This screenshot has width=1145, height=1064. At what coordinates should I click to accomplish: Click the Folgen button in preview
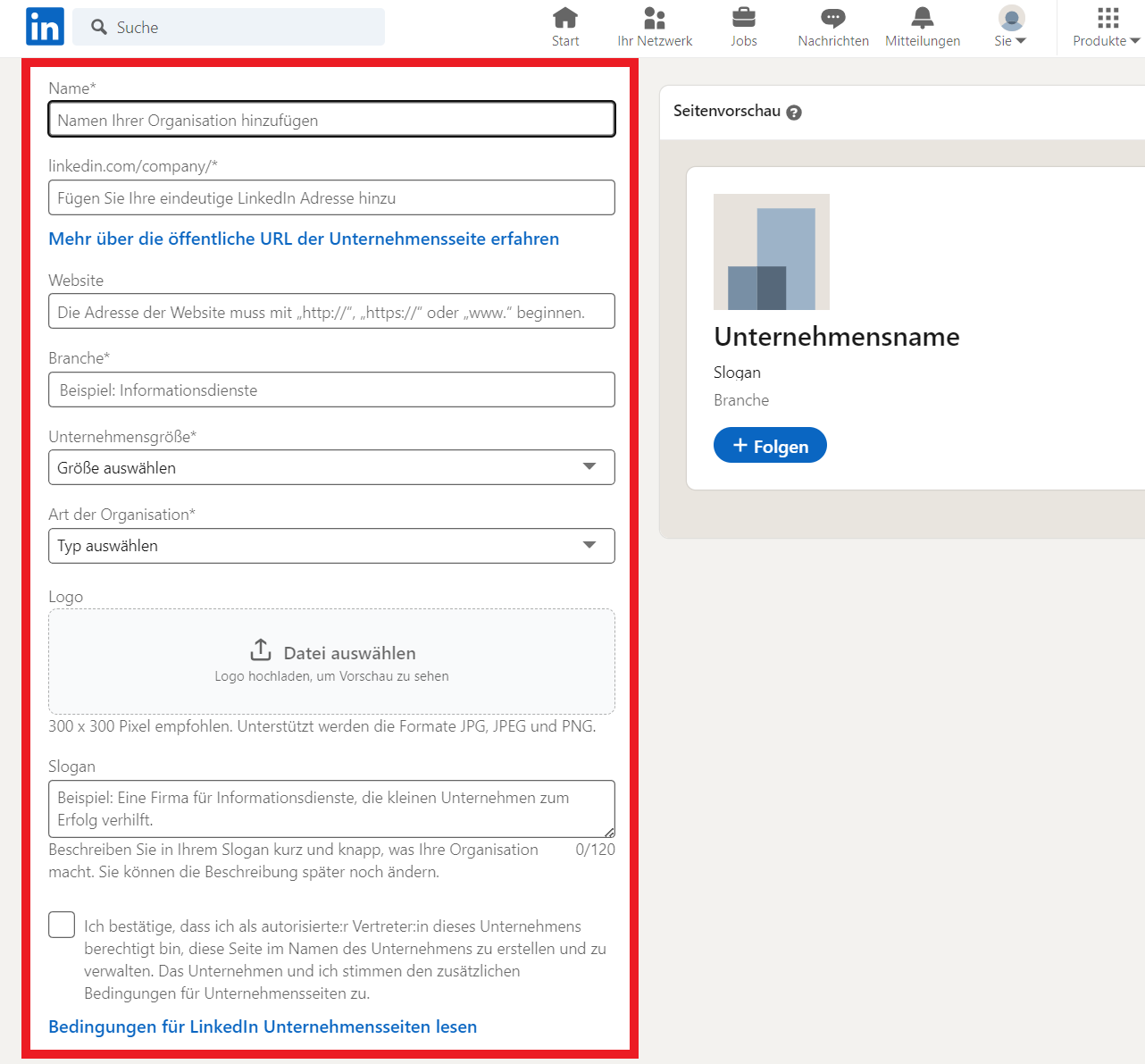770,446
